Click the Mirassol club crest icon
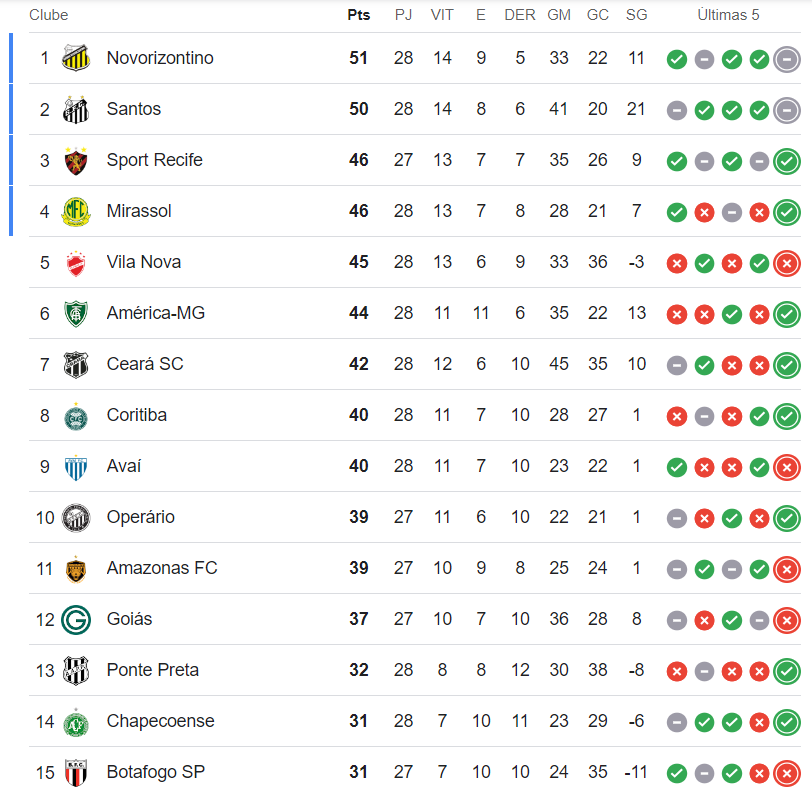 pyautogui.click(x=76, y=211)
